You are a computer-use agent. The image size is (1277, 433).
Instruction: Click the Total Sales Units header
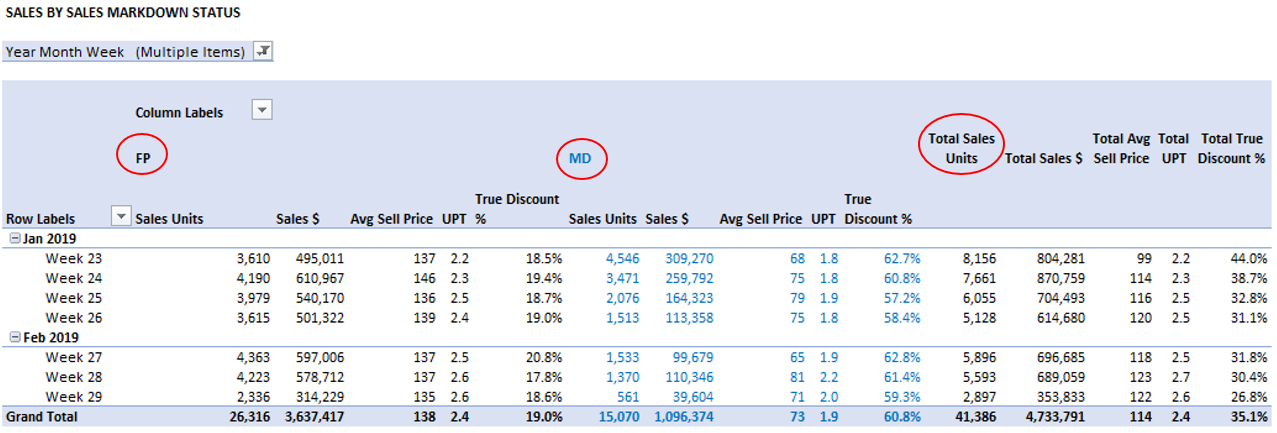click(x=961, y=148)
